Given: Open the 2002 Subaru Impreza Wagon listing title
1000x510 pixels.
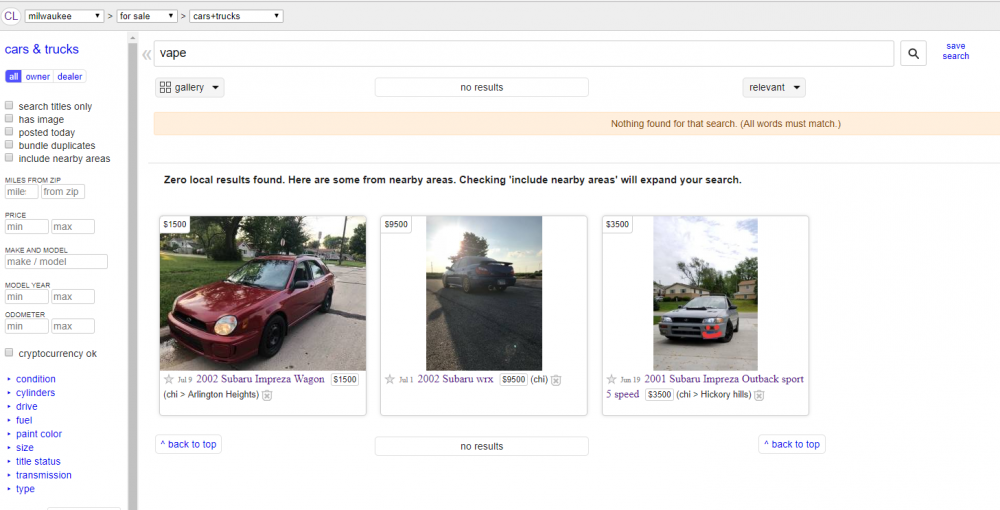Looking at the screenshot, I should coord(260,379).
